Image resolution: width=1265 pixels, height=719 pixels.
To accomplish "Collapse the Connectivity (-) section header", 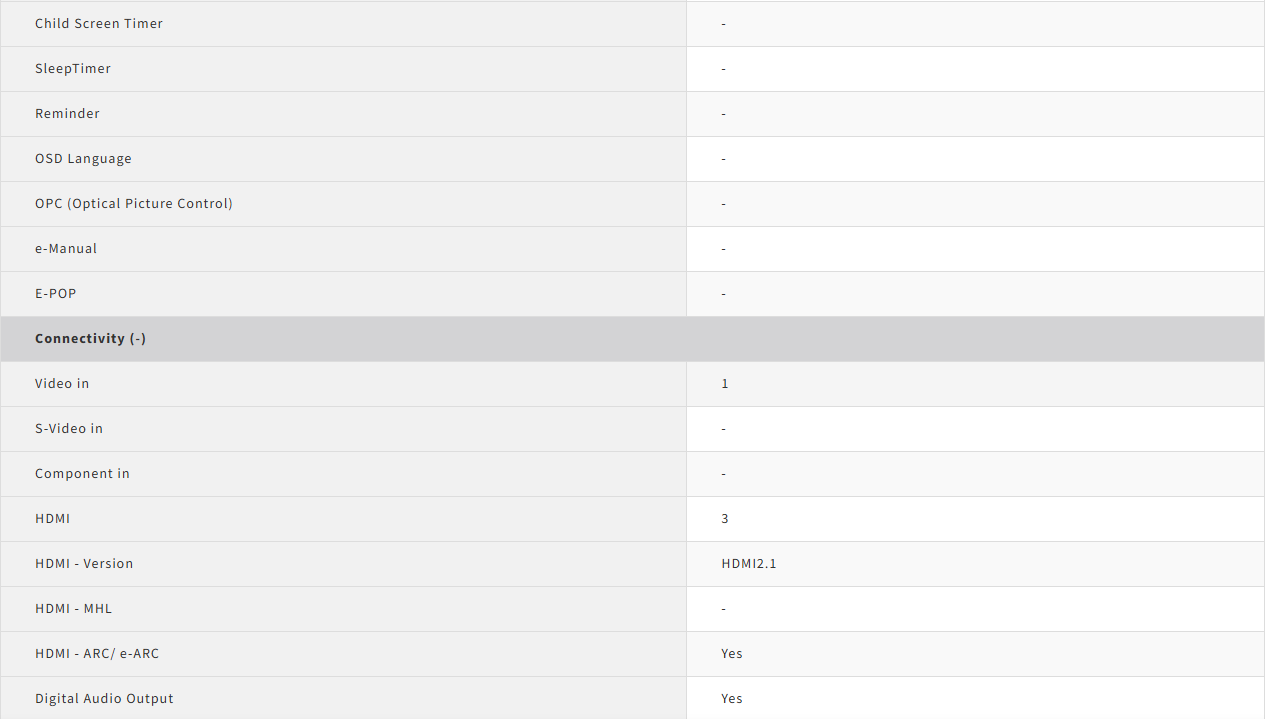I will point(91,339).
